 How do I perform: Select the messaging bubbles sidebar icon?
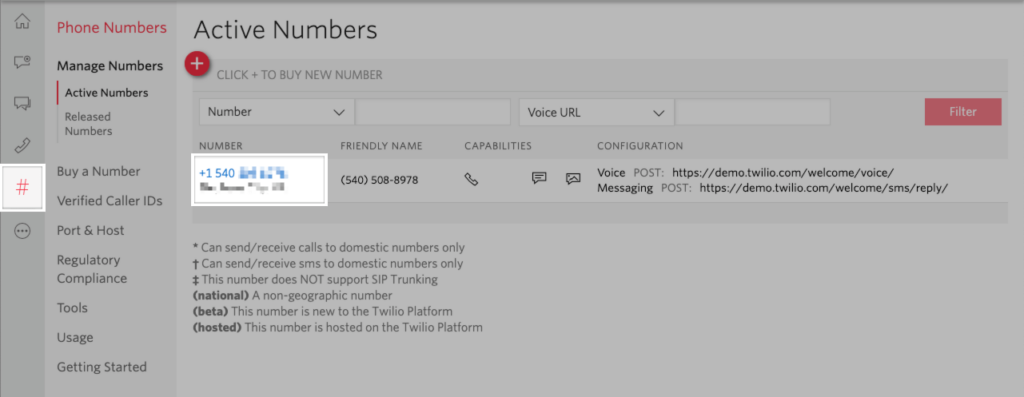[x=22, y=103]
